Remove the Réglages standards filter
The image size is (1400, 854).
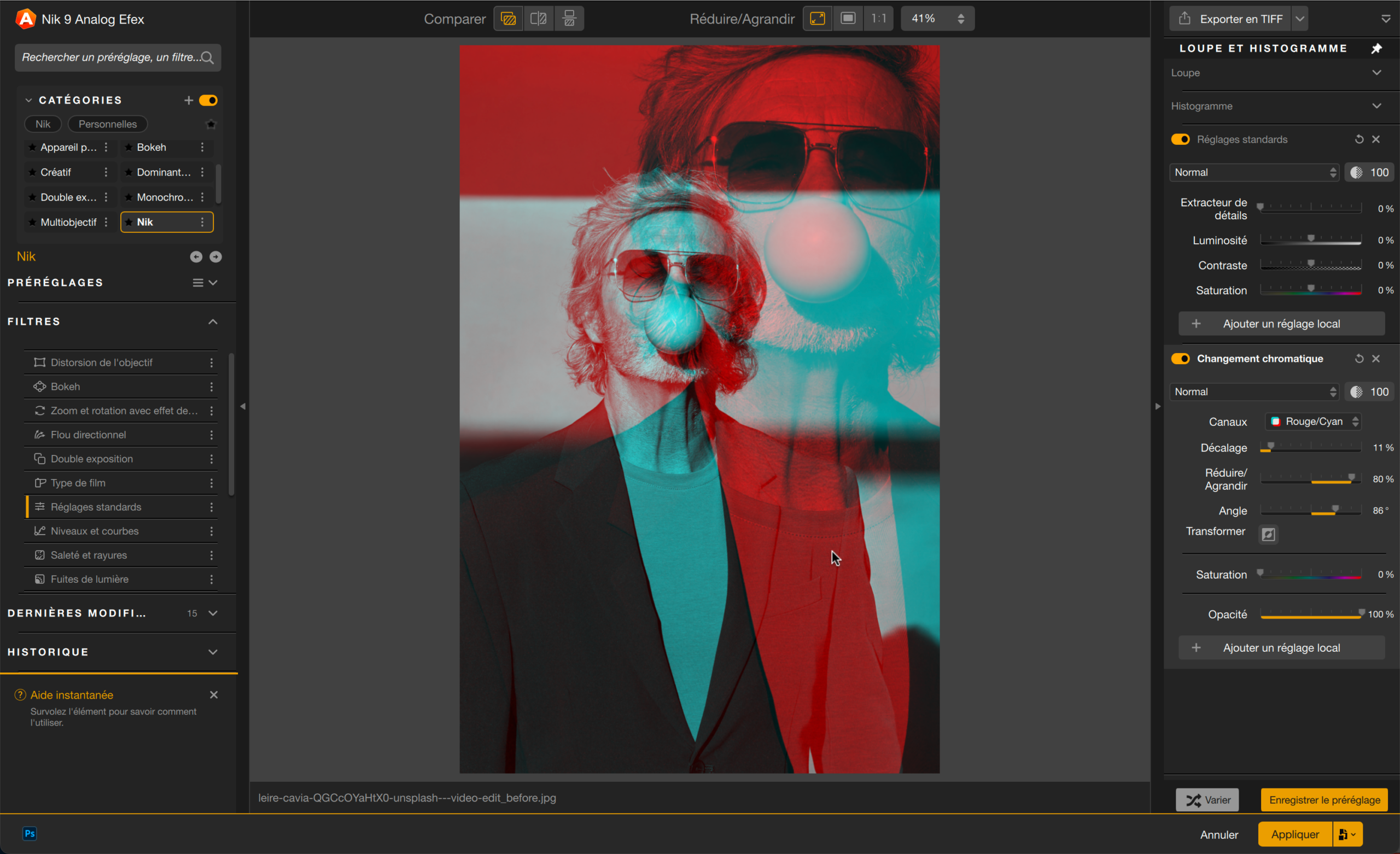click(1375, 139)
